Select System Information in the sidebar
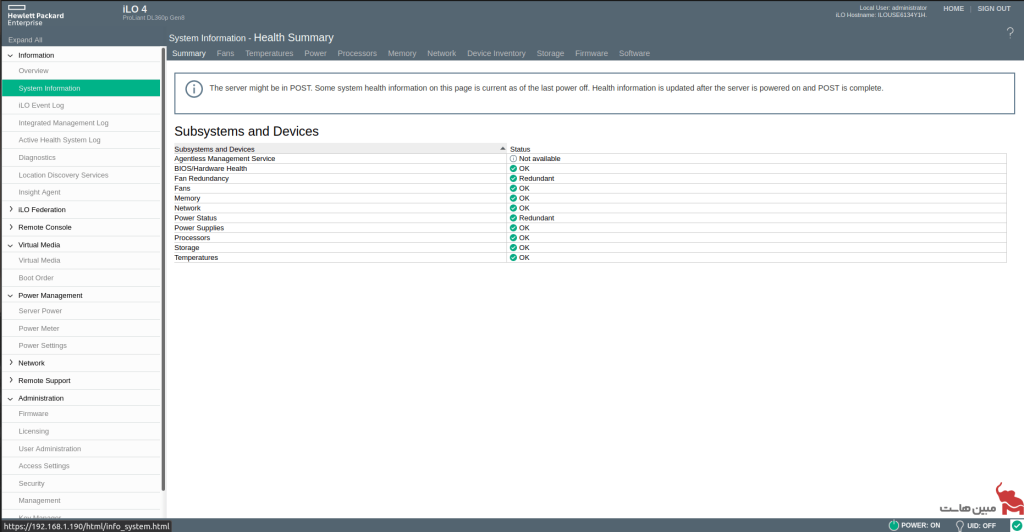The width and height of the screenshot is (1024, 532). pos(81,88)
